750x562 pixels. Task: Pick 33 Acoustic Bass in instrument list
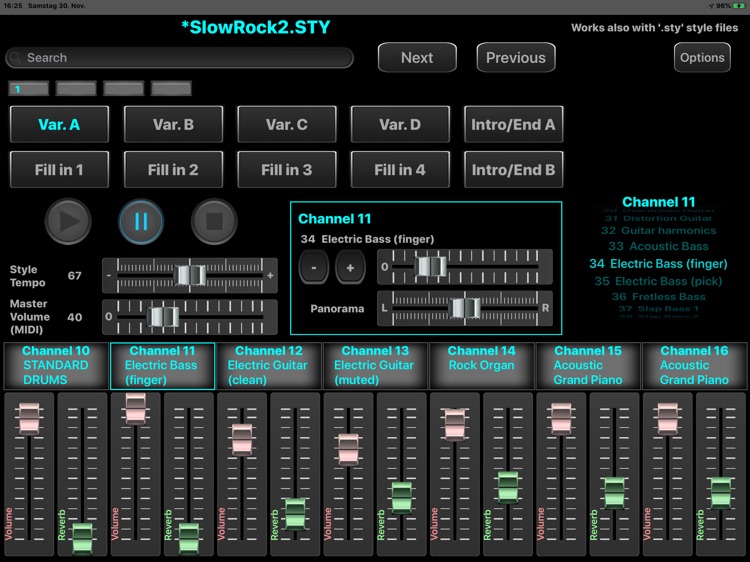658,246
